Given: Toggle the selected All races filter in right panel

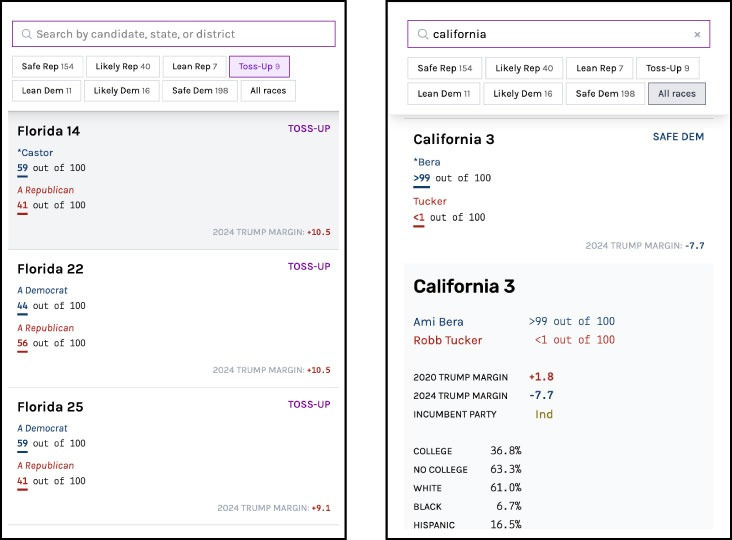Looking at the screenshot, I should pos(677,94).
